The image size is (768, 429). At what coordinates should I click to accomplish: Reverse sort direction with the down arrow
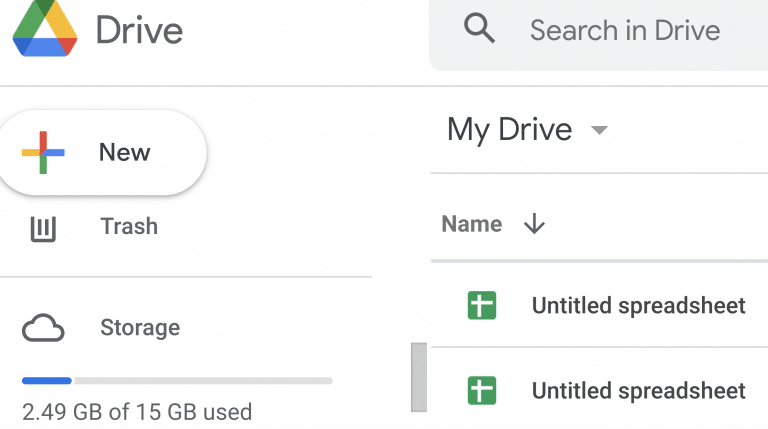click(x=534, y=224)
